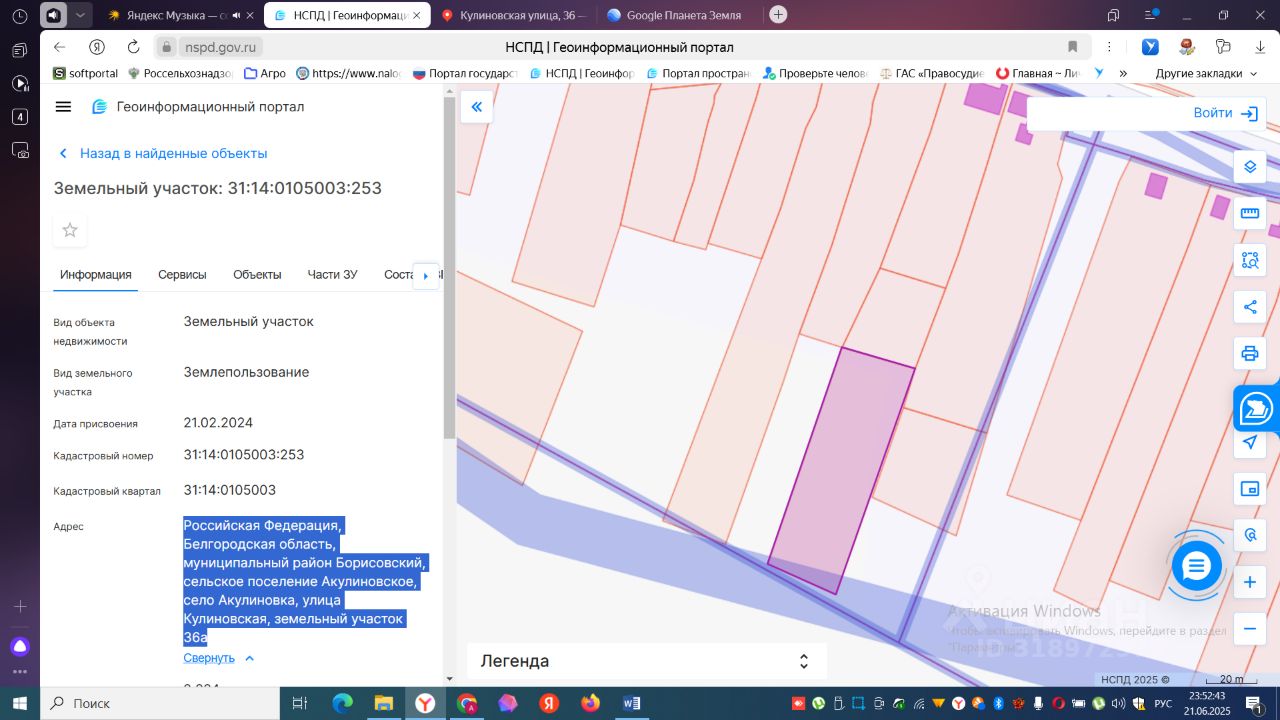Open a new browser tab

(778, 15)
